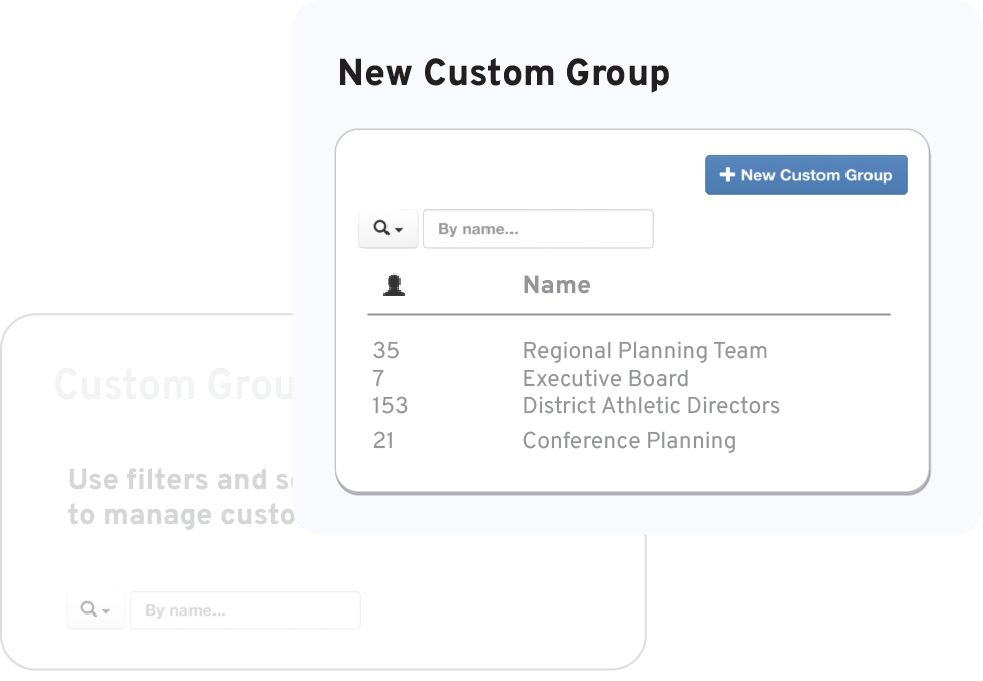
Task: Click member count 21 row cell
Action: [x=384, y=441]
